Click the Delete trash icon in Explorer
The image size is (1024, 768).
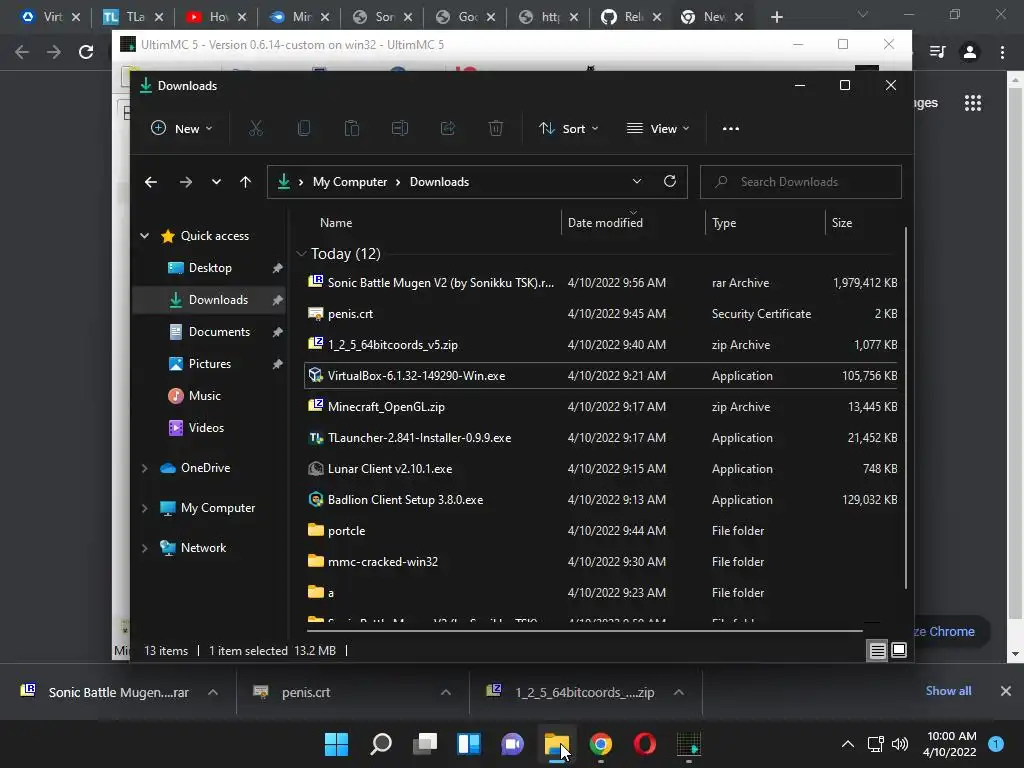point(496,129)
